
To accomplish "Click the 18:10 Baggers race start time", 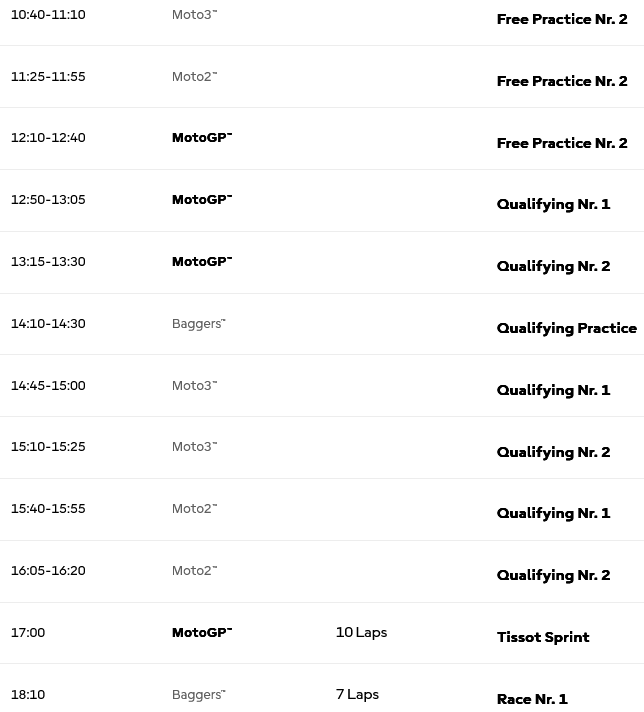I will pyautogui.click(x=28, y=695).
